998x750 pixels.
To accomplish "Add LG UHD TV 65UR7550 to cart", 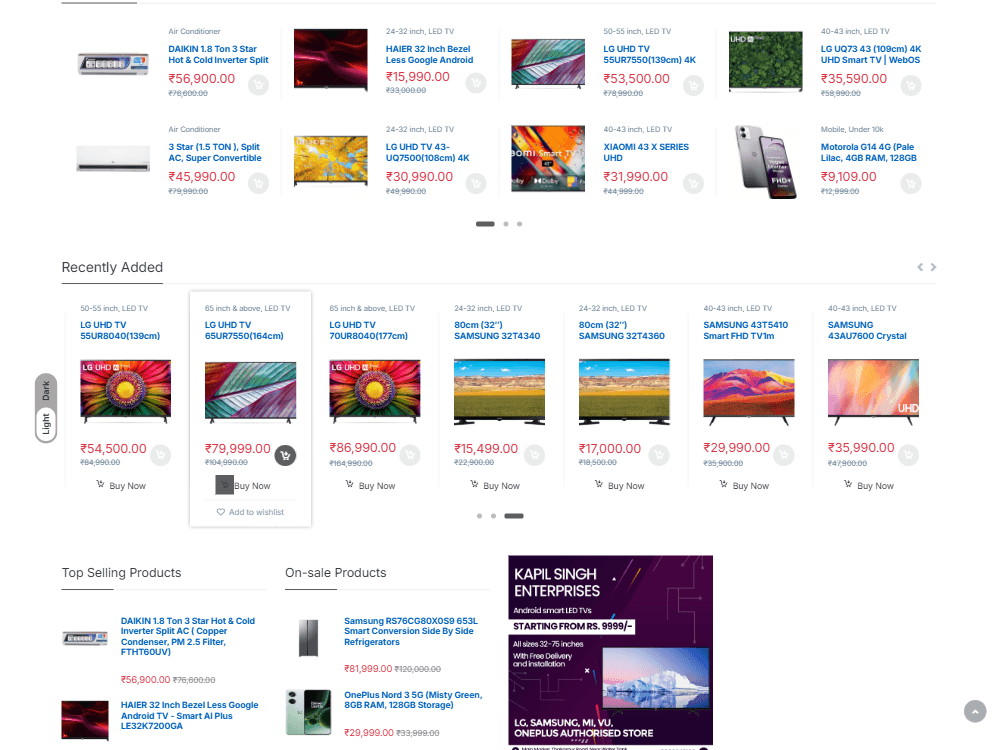I will click(x=285, y=456).
